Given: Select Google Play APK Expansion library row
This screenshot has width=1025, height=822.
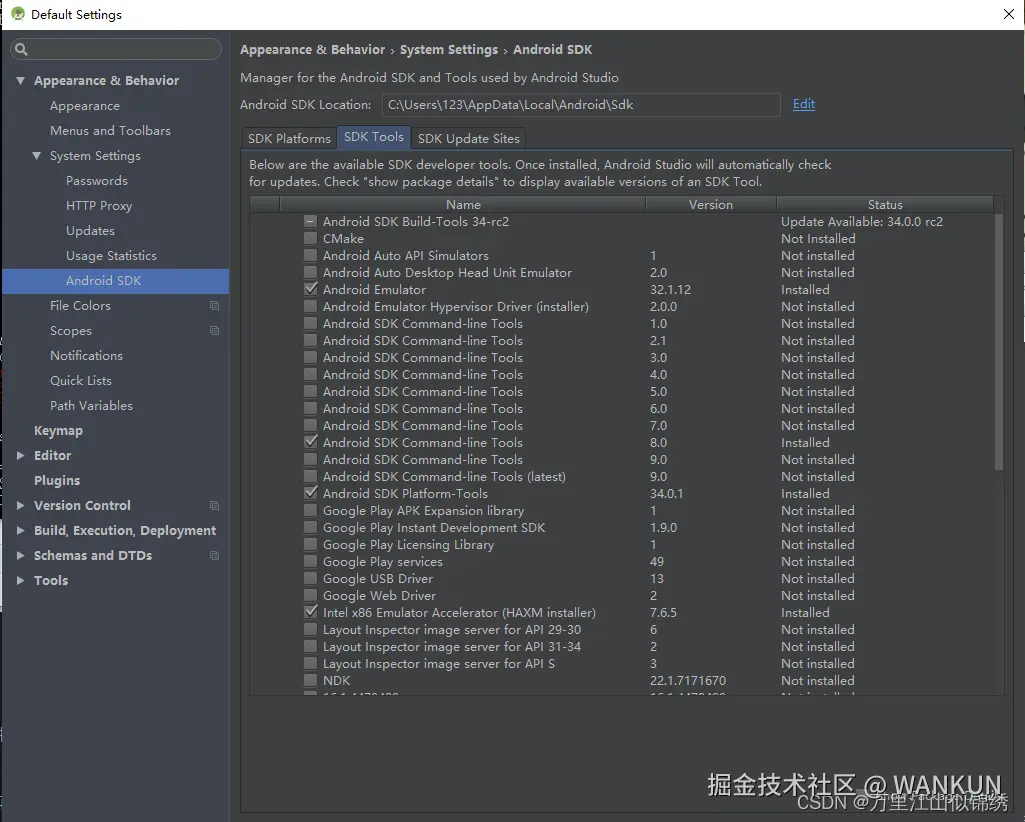Looking at the screenshot, I should click(x=622, y=510).
